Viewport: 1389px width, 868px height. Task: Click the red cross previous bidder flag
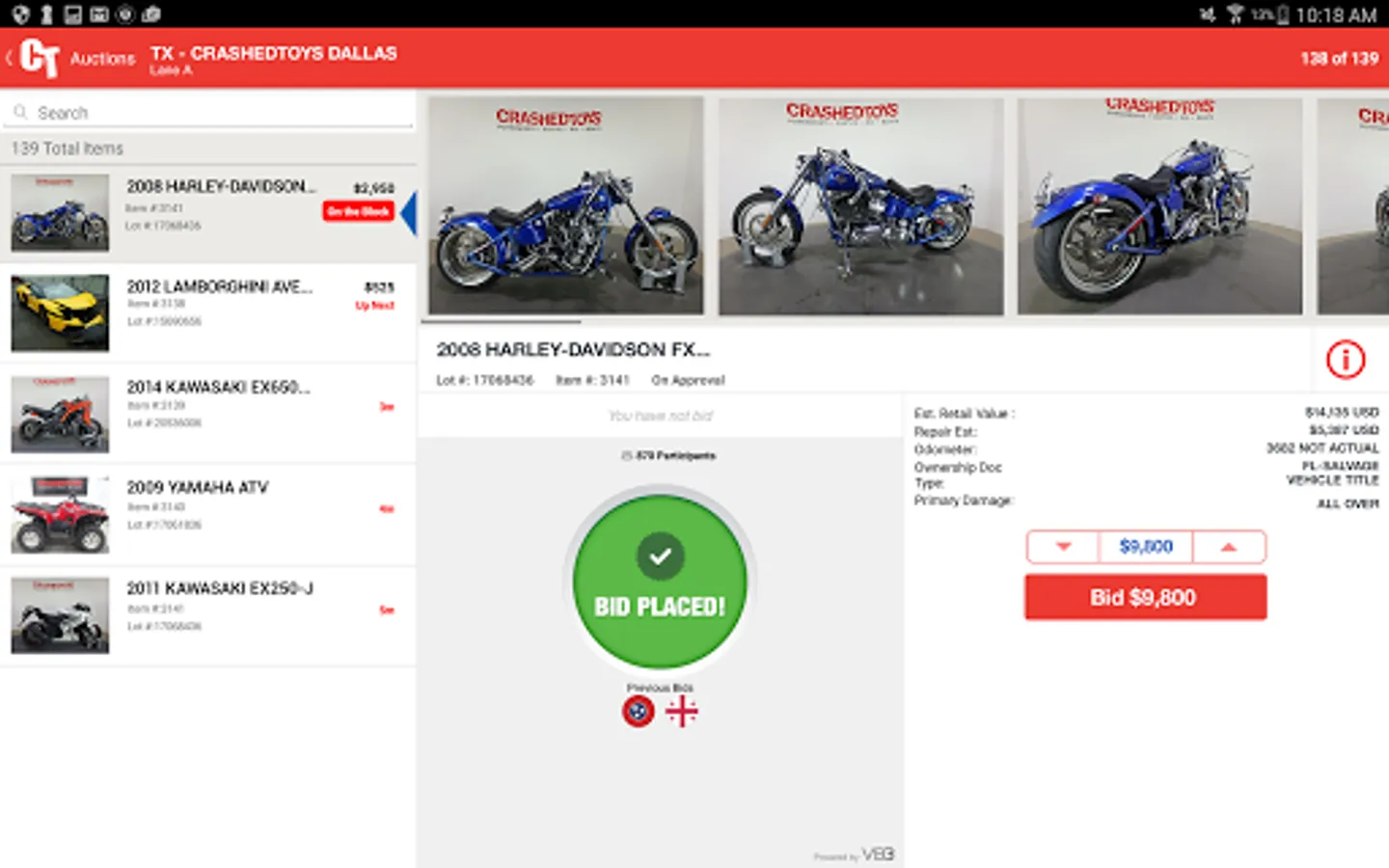682,712
